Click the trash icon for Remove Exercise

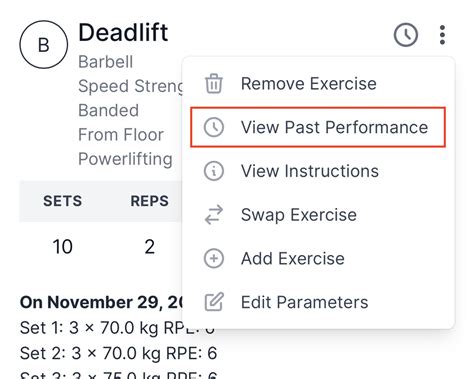pos(213,83)
